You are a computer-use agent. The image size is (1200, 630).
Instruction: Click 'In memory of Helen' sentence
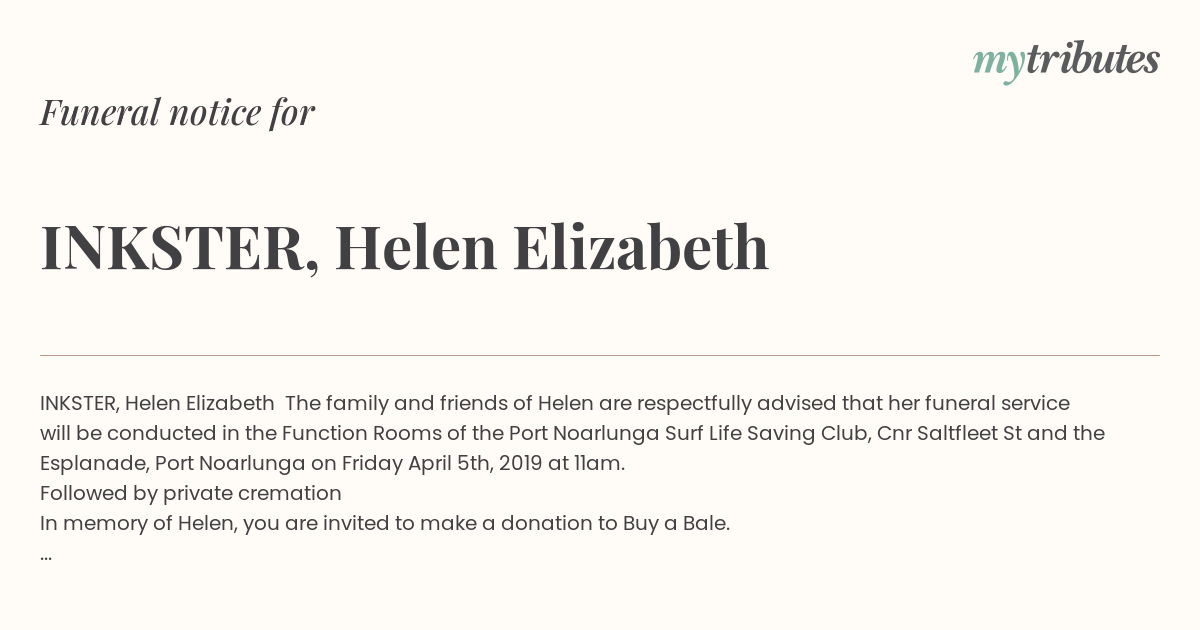click(139, 523)
